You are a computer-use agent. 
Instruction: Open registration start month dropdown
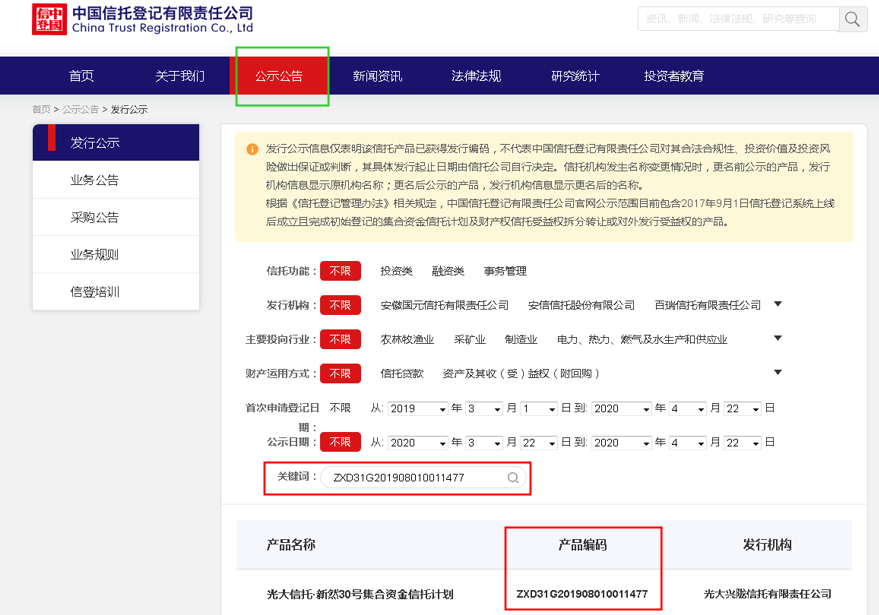[x=484, y=409]
